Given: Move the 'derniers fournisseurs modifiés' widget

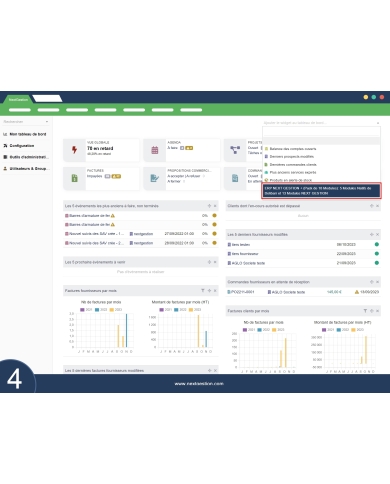Looking at the screenshot, I should click(372, 235).
